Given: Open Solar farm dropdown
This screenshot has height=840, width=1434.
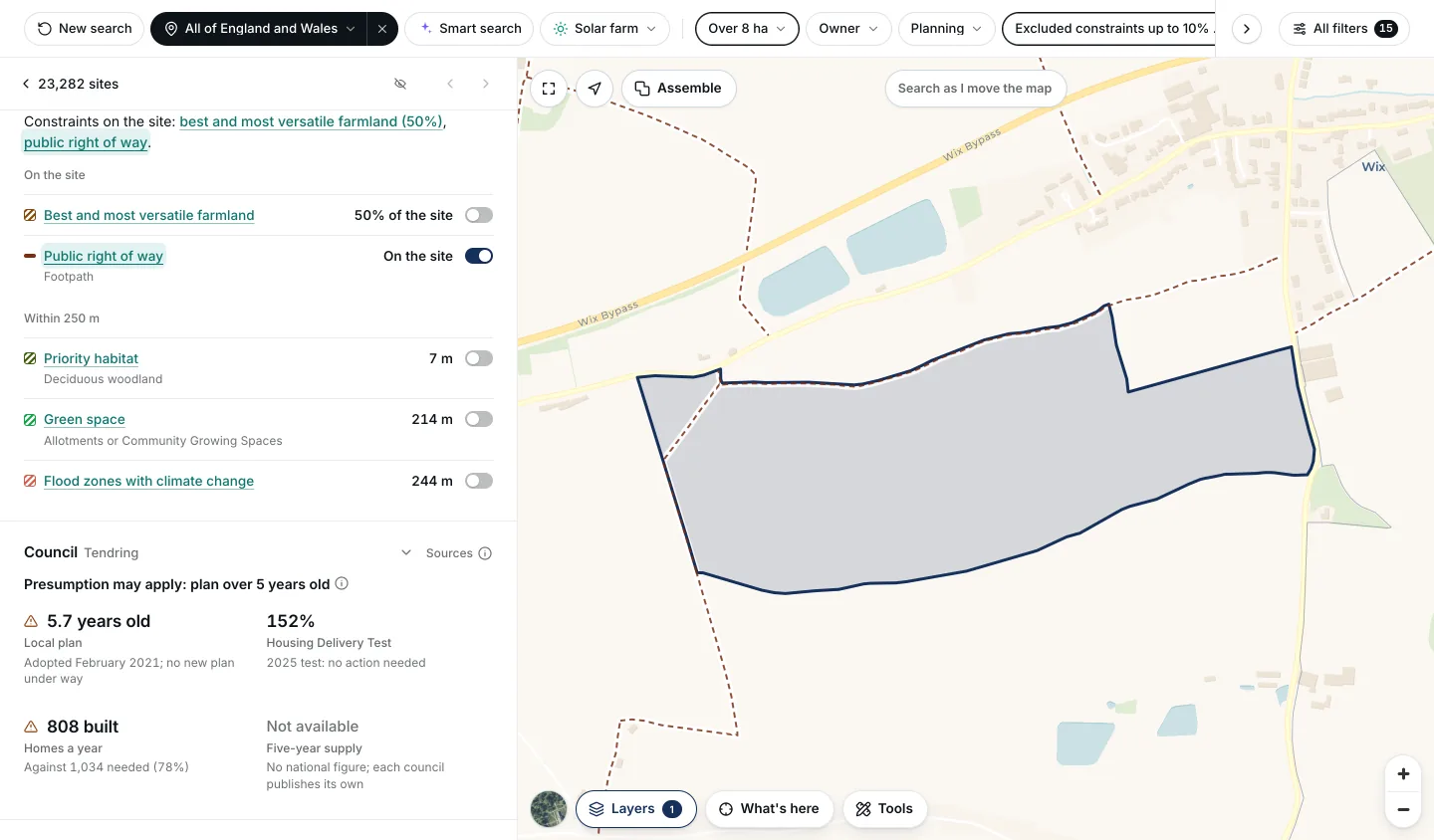Looking at the screenshot, I should (x=605, y=29).
